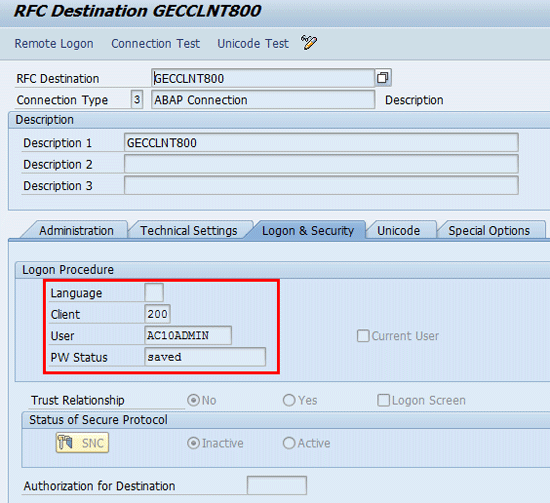The width and height of the screenshot is (550, 503).
Task: Enable the Current User checkbox
Action: pyautogui.click(x=363, y=336)
